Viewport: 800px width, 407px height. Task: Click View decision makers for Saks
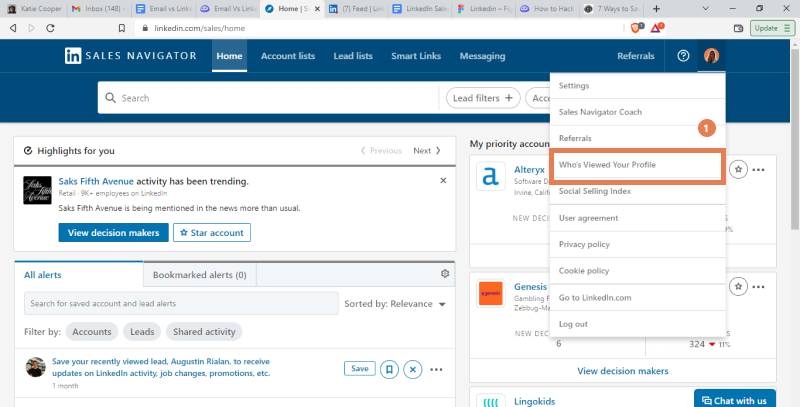[113, 233]
